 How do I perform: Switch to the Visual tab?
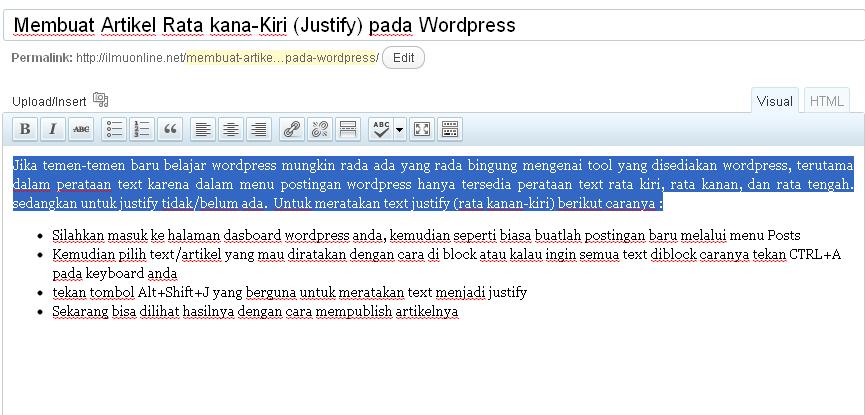(x=774, y=101)
